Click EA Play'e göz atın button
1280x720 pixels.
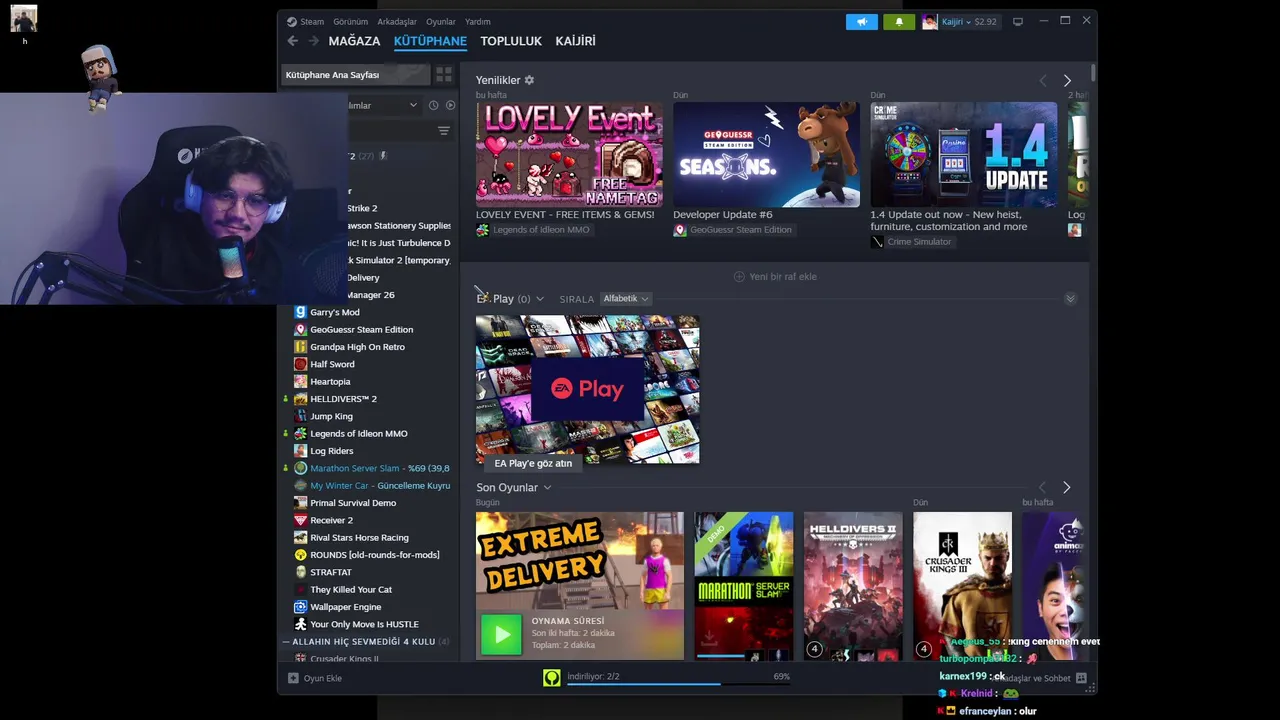533,463
